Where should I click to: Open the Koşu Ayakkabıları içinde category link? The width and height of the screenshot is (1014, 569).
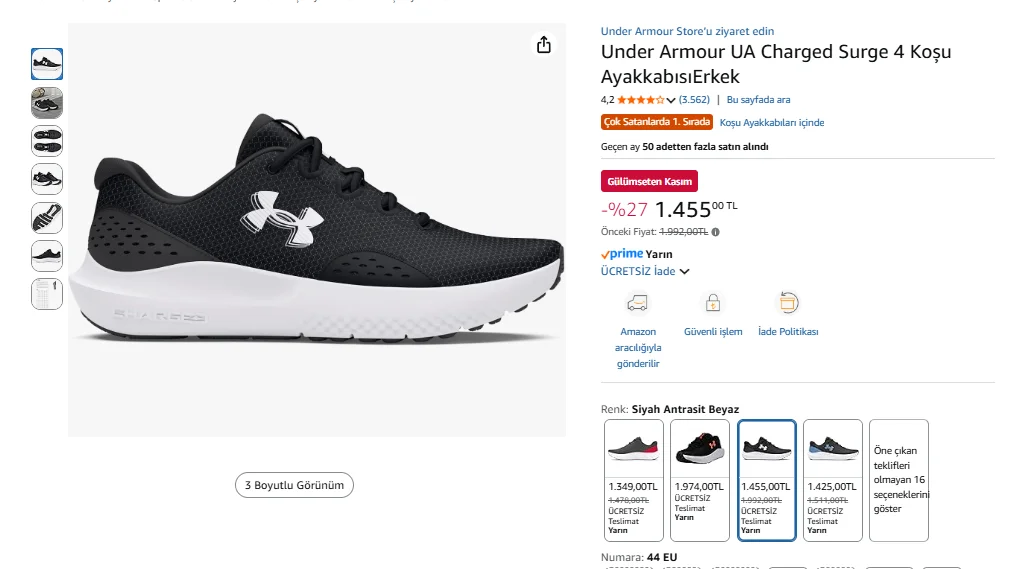pos(772,123)
